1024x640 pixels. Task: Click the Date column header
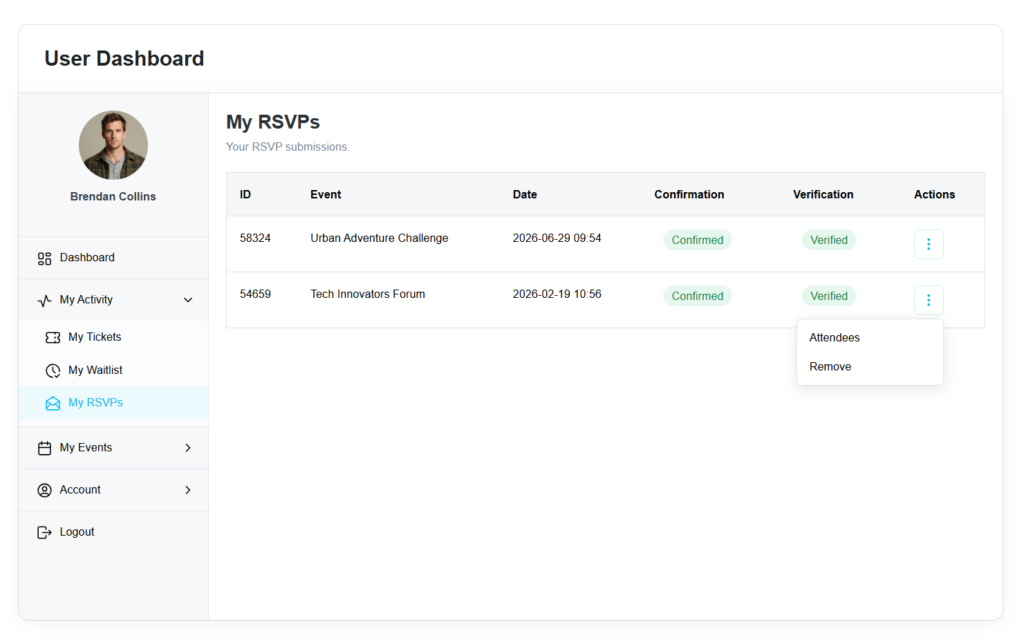click(524, 195)
